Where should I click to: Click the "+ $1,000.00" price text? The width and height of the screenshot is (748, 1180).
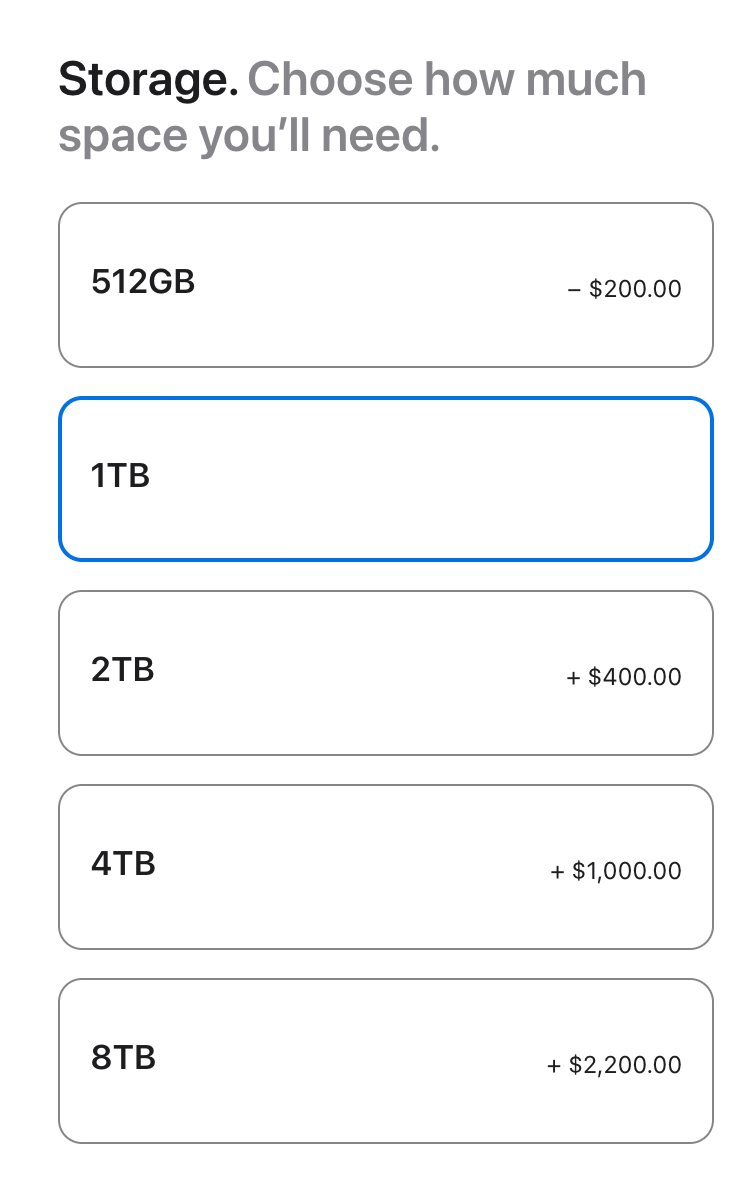(616, 872)
